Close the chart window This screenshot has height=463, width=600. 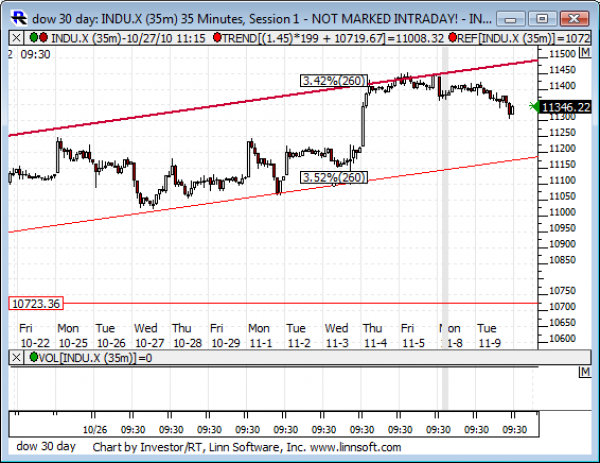point(574,18)
